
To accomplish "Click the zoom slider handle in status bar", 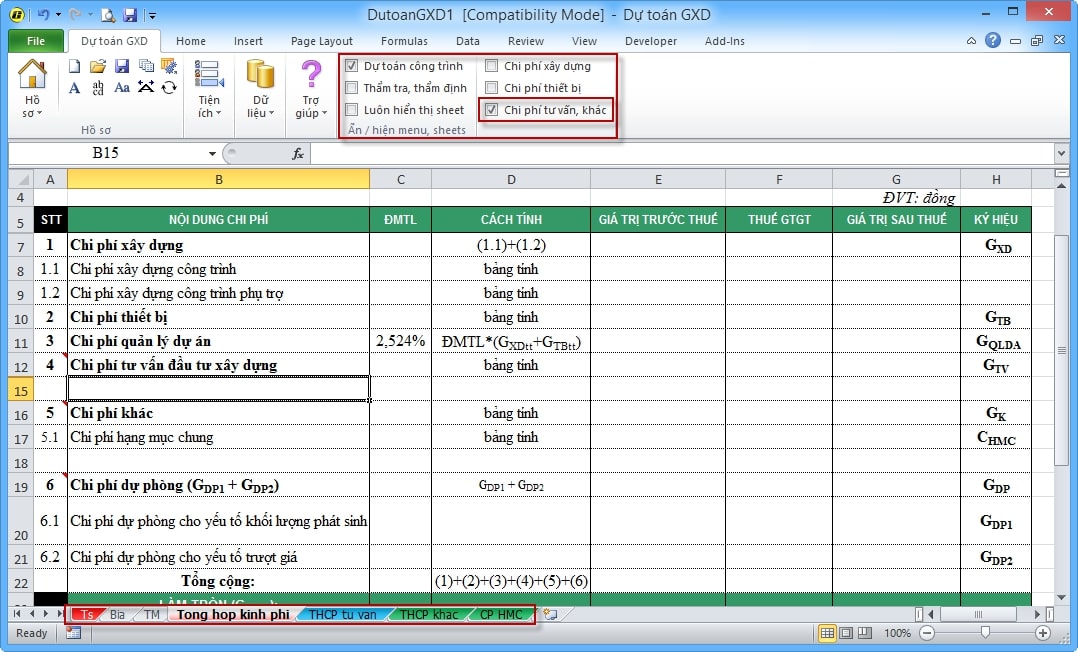I will point(985,633).
